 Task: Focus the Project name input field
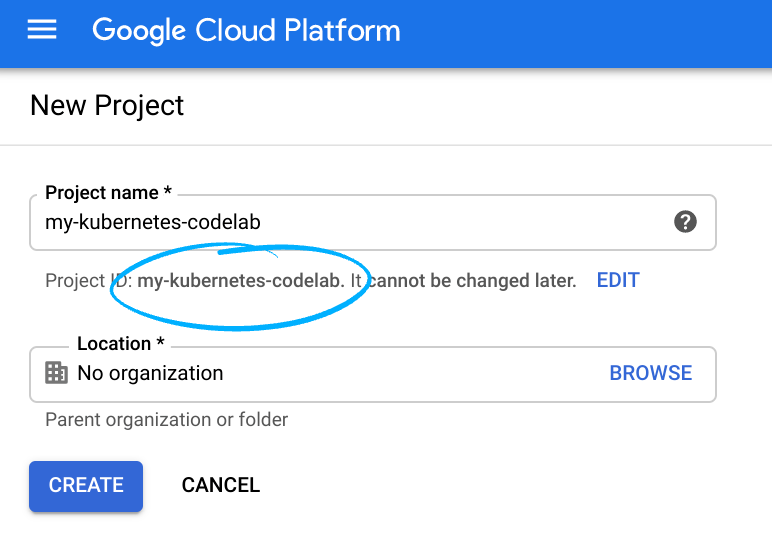(x=350, y=222)
